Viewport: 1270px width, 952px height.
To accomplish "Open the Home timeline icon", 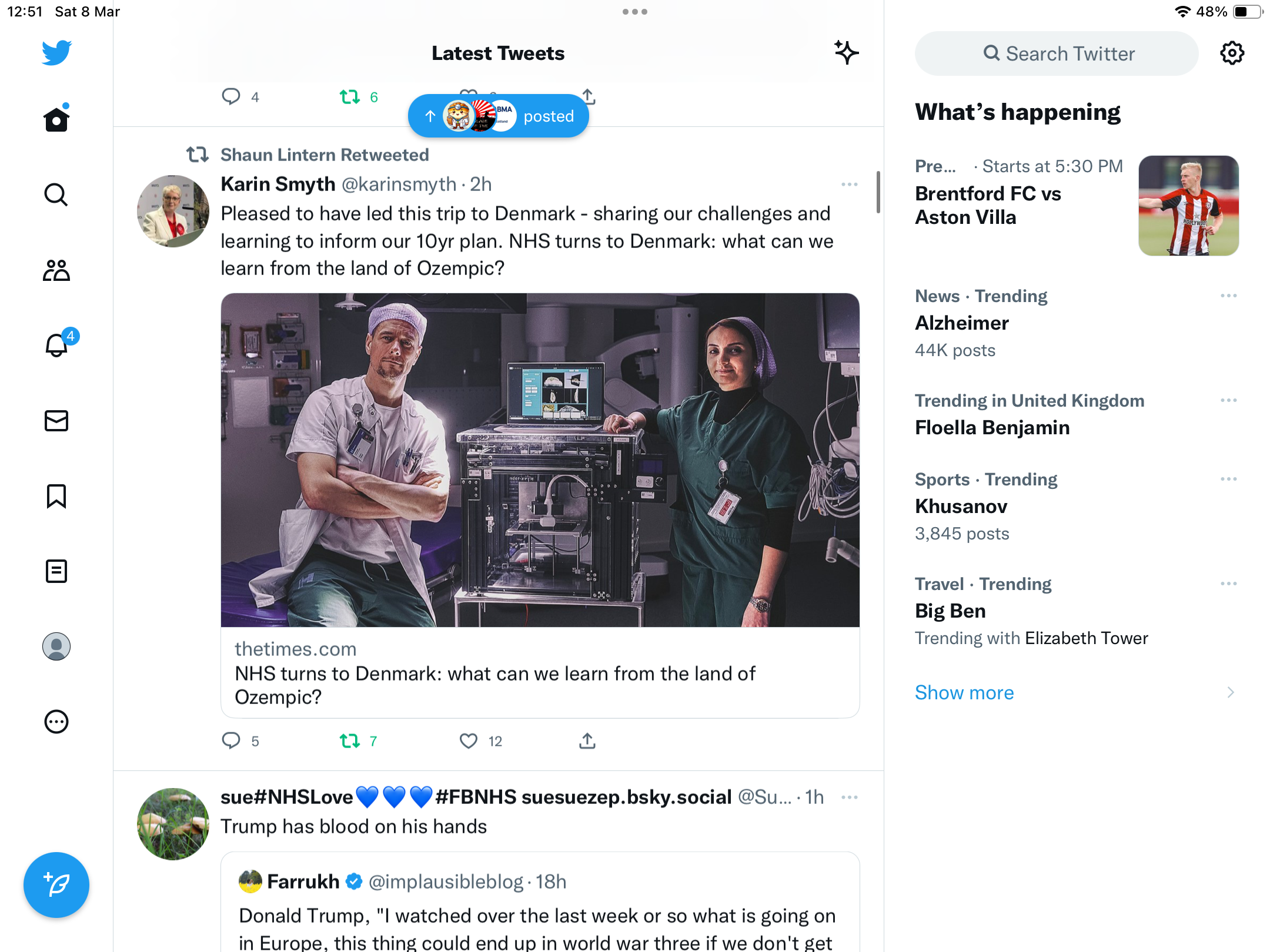I will [56, 118].
